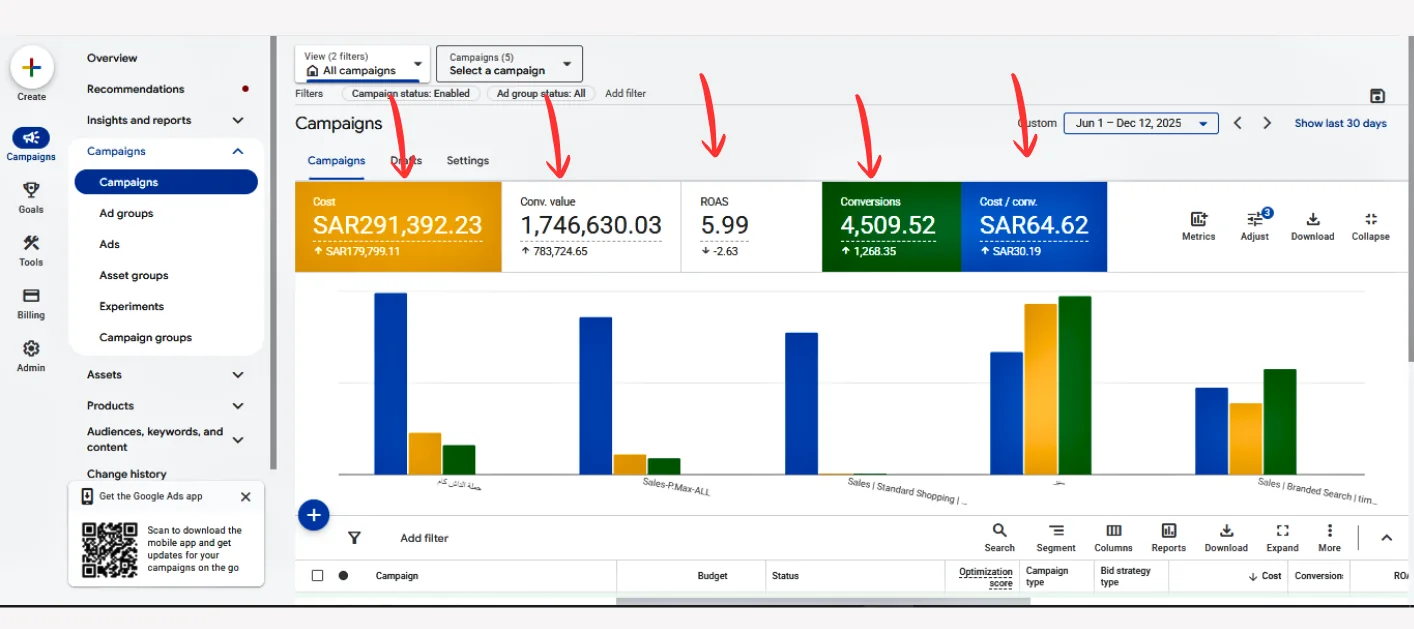Open table Search magnifier icon

pos(999,531)
